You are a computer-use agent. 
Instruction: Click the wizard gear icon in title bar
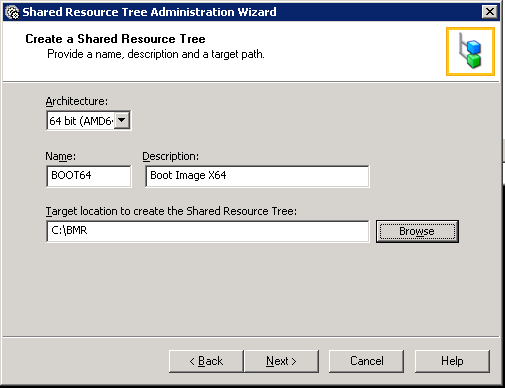13,12
